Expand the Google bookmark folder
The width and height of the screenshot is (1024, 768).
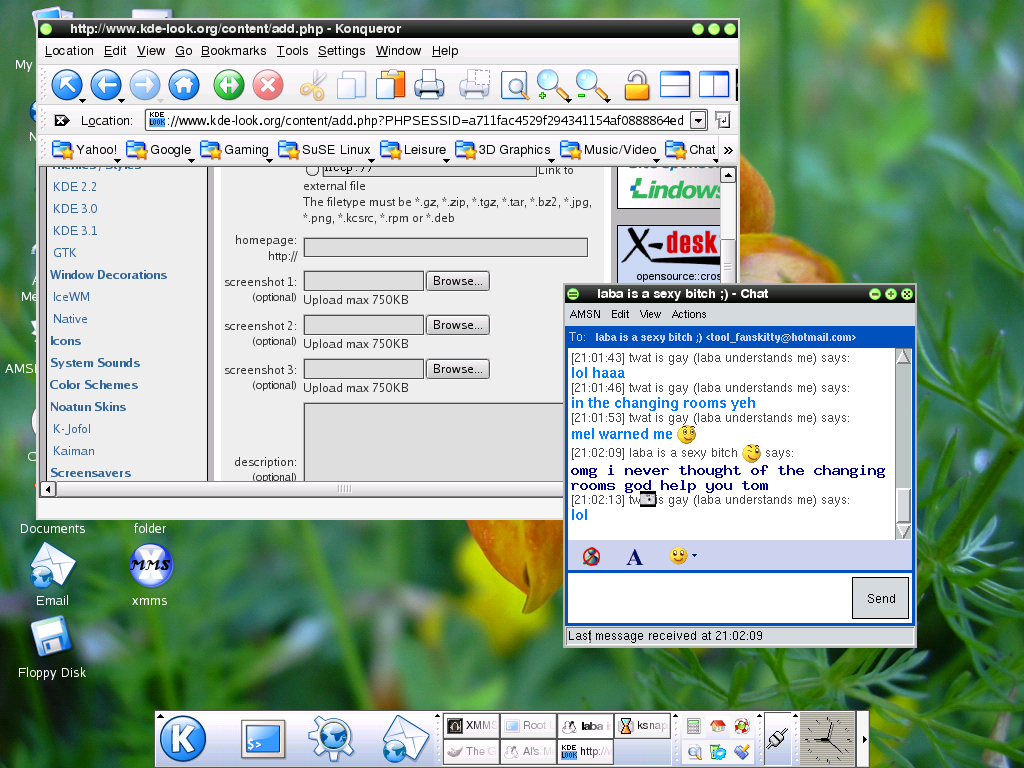(x=159, y=150)
